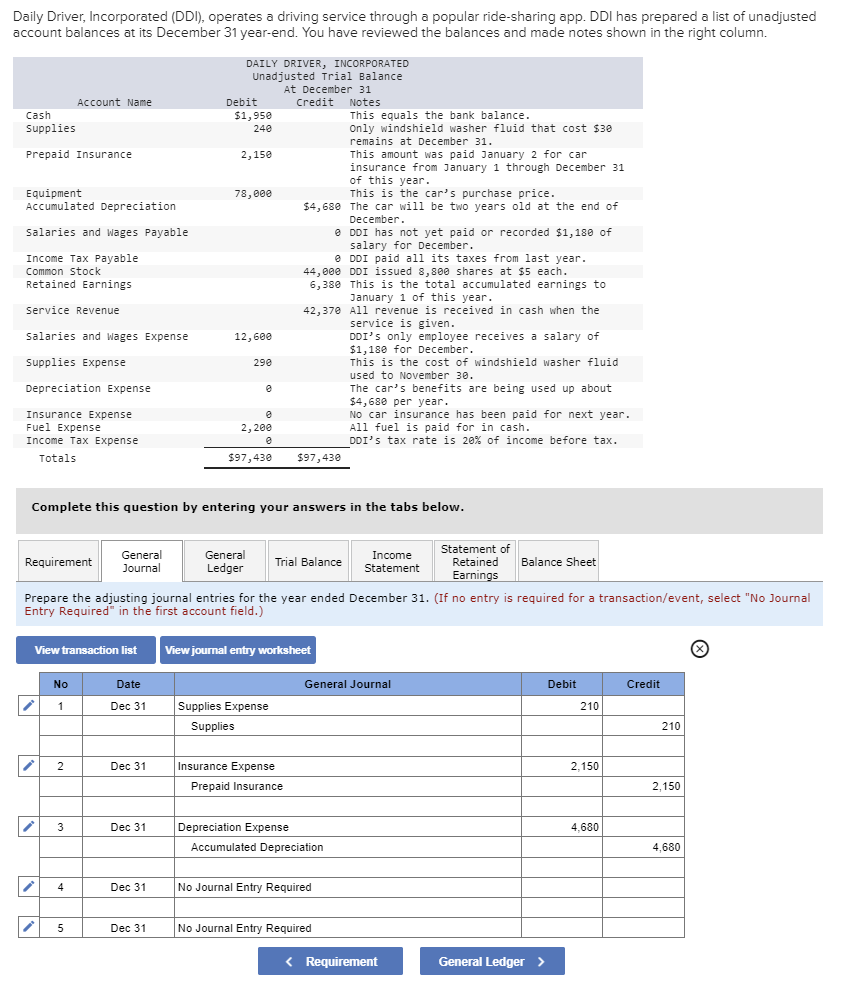
Task: Open the Requirement tab
Action: click(x=58, y=561)
